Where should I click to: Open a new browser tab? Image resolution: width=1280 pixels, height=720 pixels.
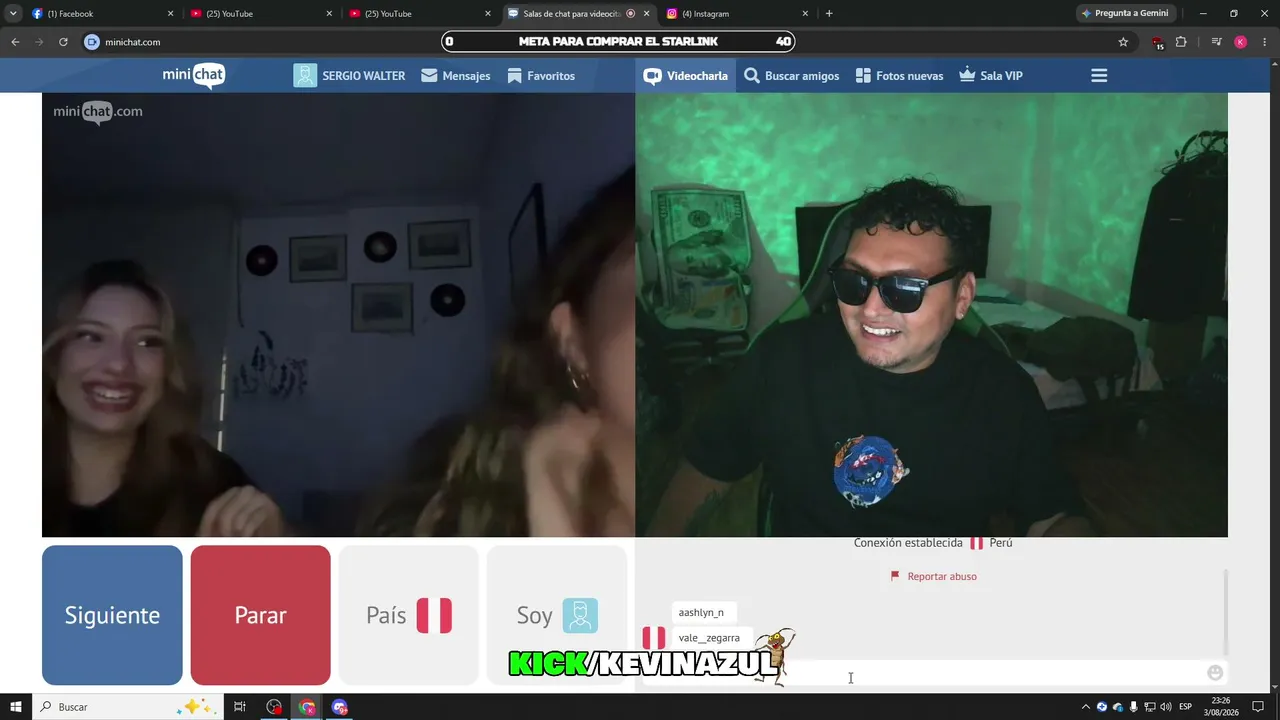[x=829, y=14]
